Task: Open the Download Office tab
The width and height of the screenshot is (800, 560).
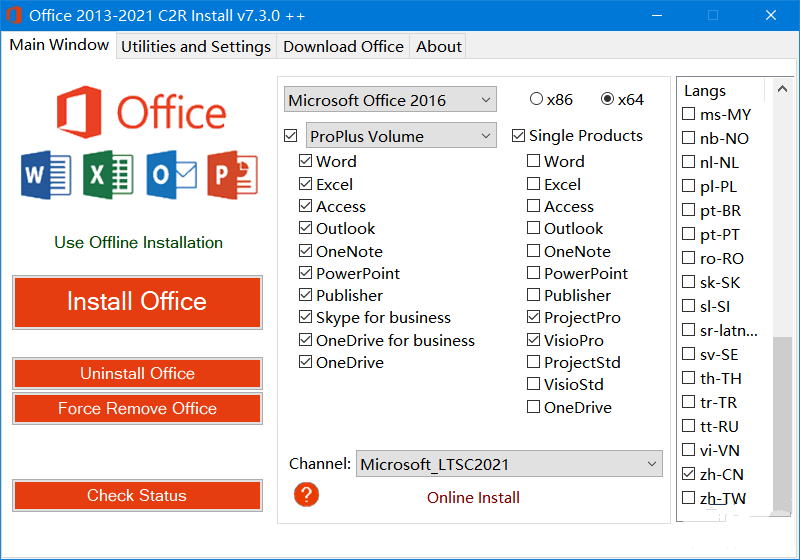Action: click(343, 46)
